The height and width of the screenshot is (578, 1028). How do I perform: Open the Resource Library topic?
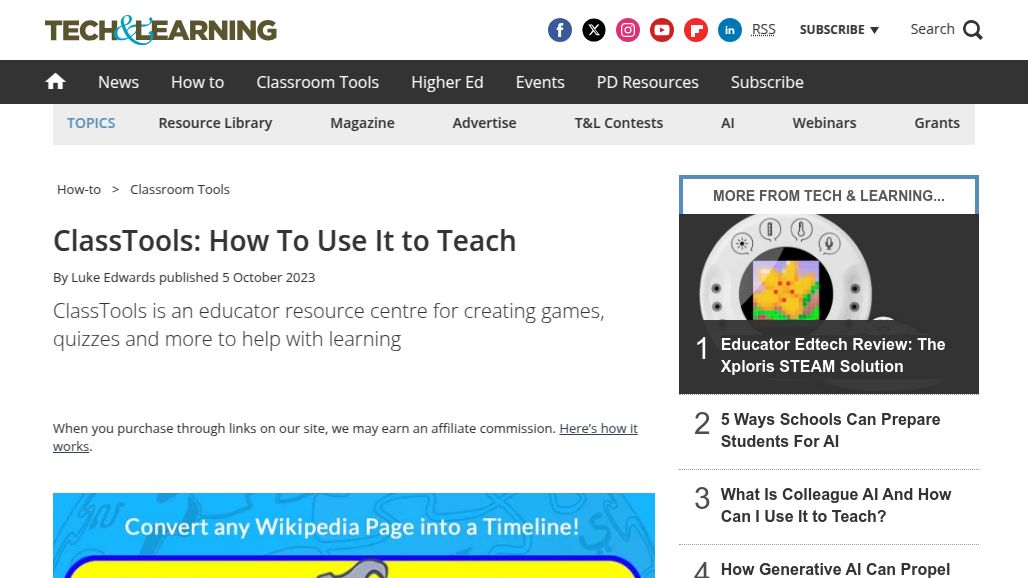pyautogui.click(x=215, y=123)
